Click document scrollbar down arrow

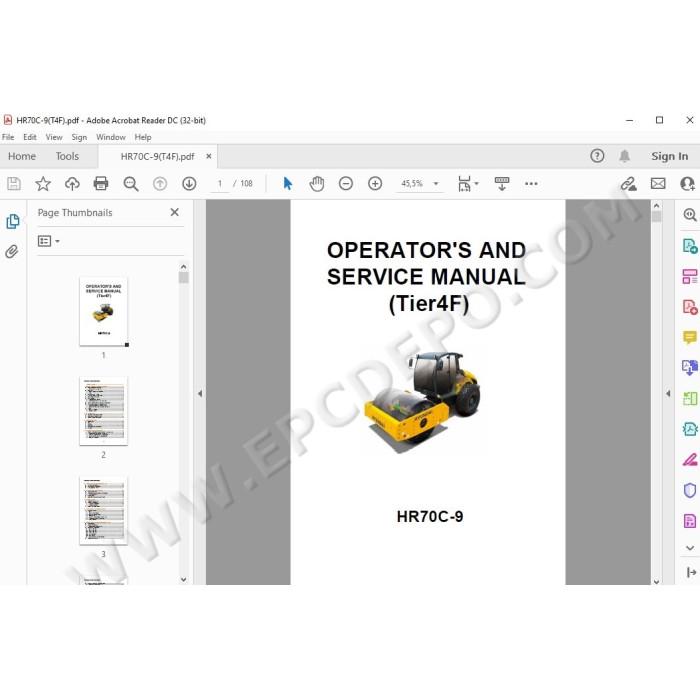656,581
